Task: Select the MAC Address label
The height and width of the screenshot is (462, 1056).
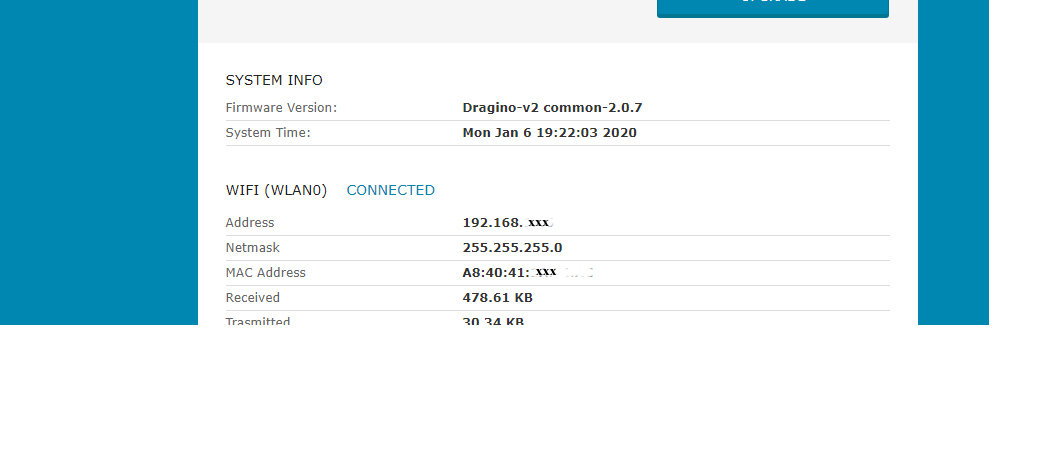Action: [x=266, y=272]
